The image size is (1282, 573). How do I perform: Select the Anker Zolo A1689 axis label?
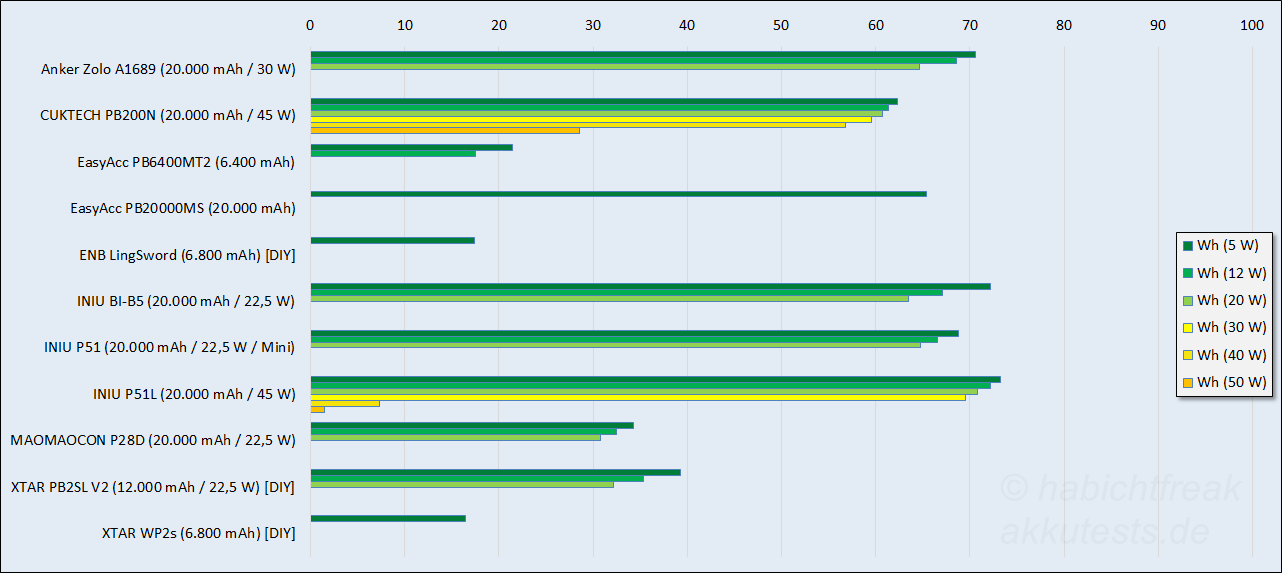pyautogui.click(x=168, y=69)
